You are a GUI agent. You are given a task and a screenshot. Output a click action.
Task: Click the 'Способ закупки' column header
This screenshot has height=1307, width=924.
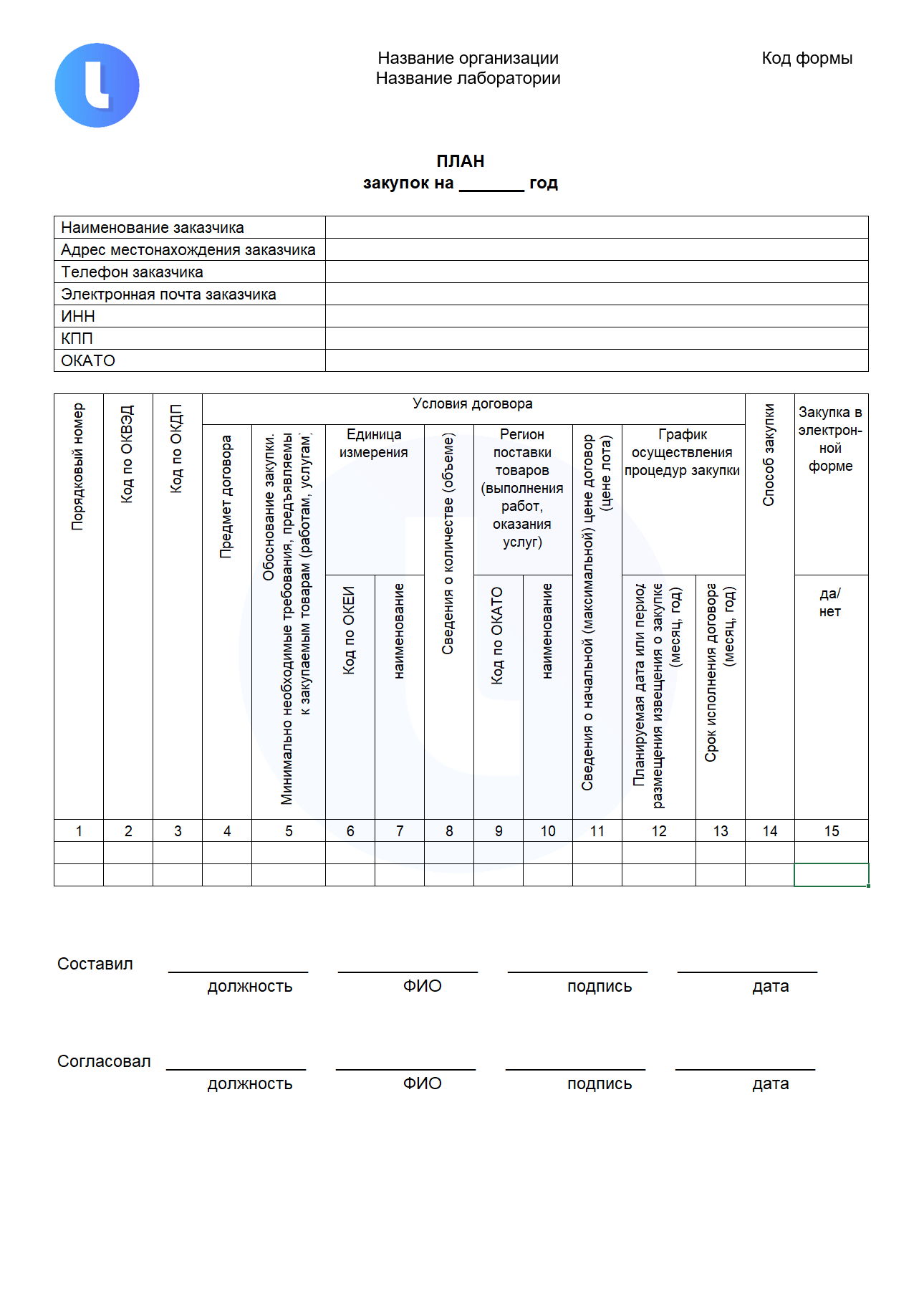pos(770,606)
